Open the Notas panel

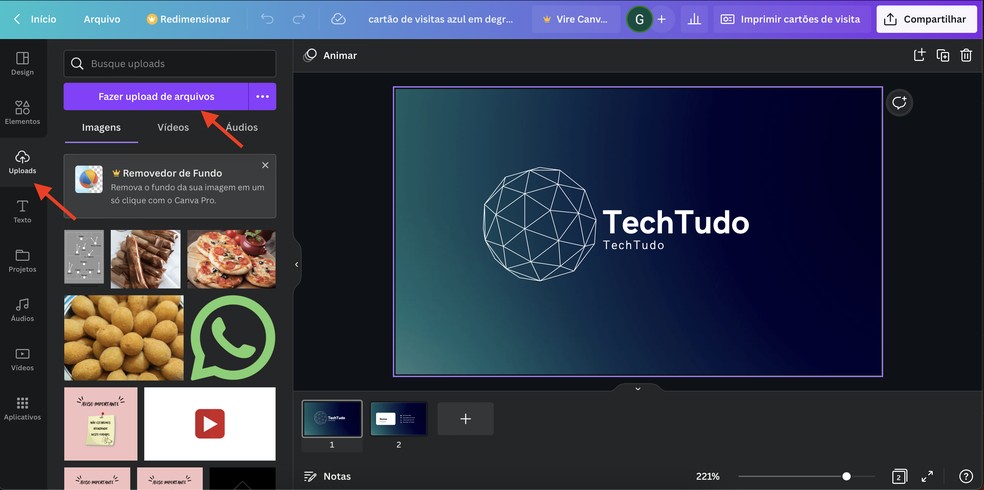pyautogui.click(x=327, y=476)
